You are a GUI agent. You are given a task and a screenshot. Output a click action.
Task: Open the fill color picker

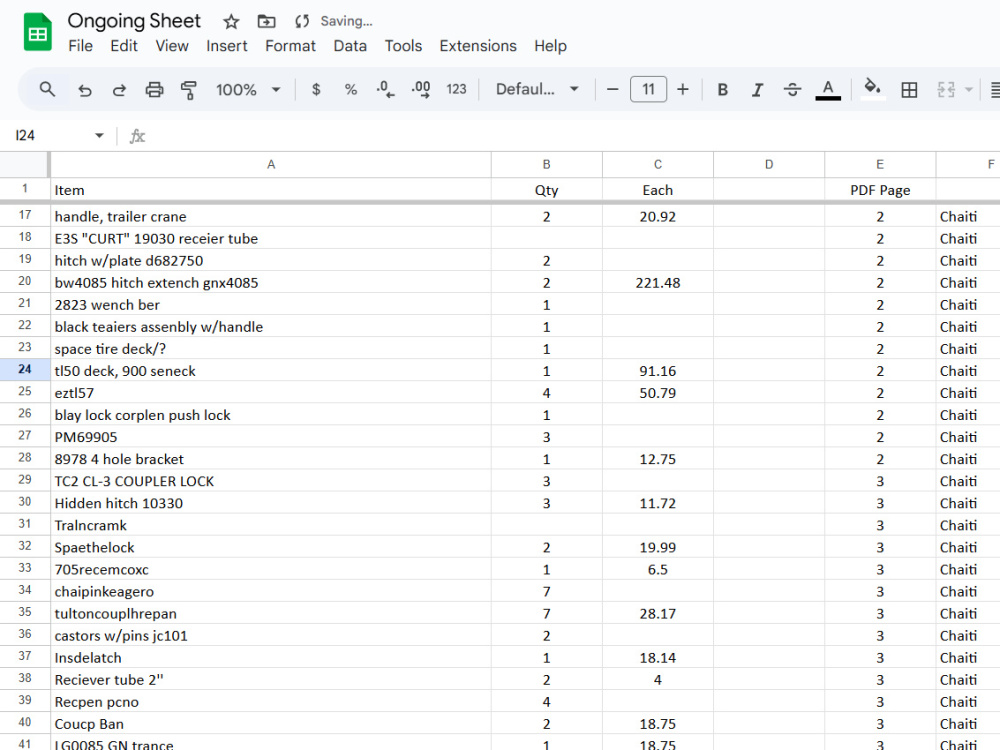click(872, 89)
